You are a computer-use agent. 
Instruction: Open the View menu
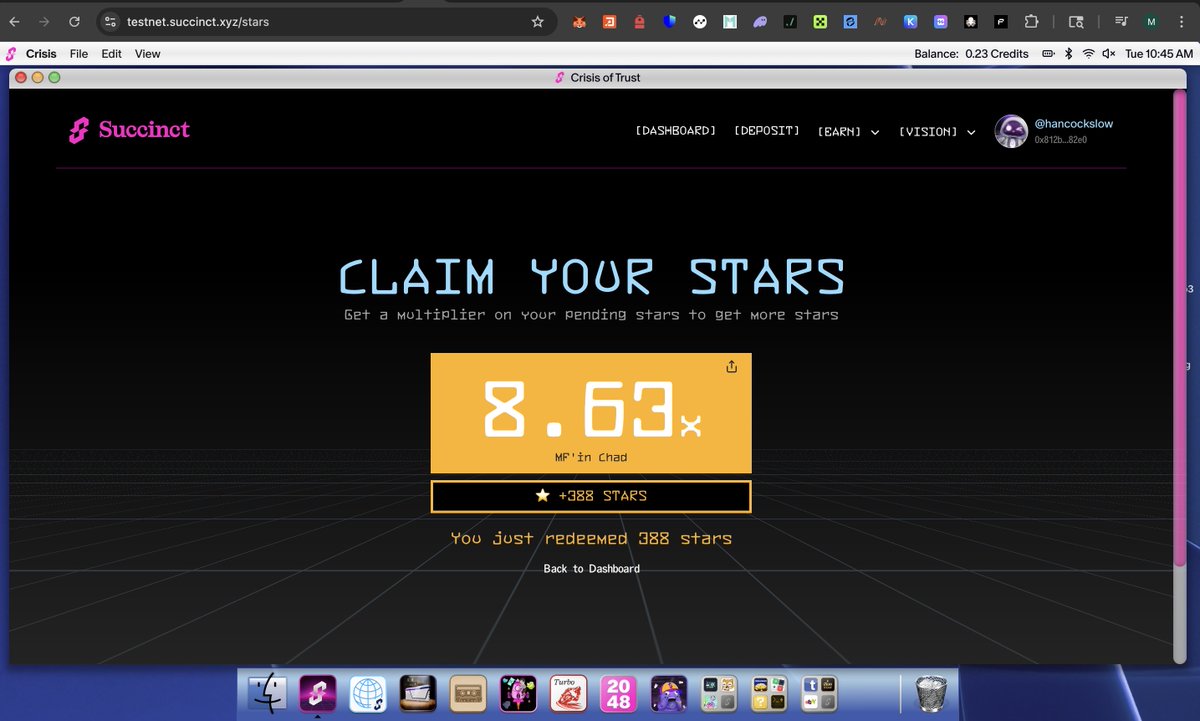148,54
